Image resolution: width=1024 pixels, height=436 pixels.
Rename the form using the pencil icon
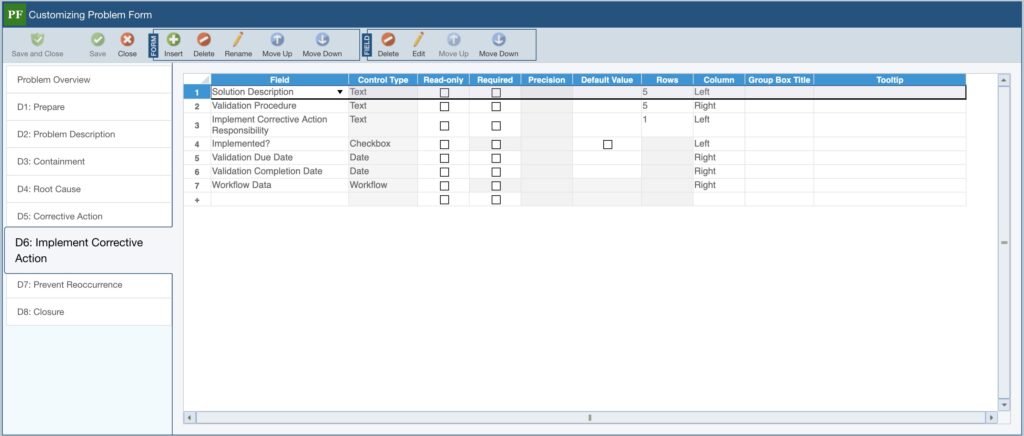pyautogui.click(x=238, y=39)
